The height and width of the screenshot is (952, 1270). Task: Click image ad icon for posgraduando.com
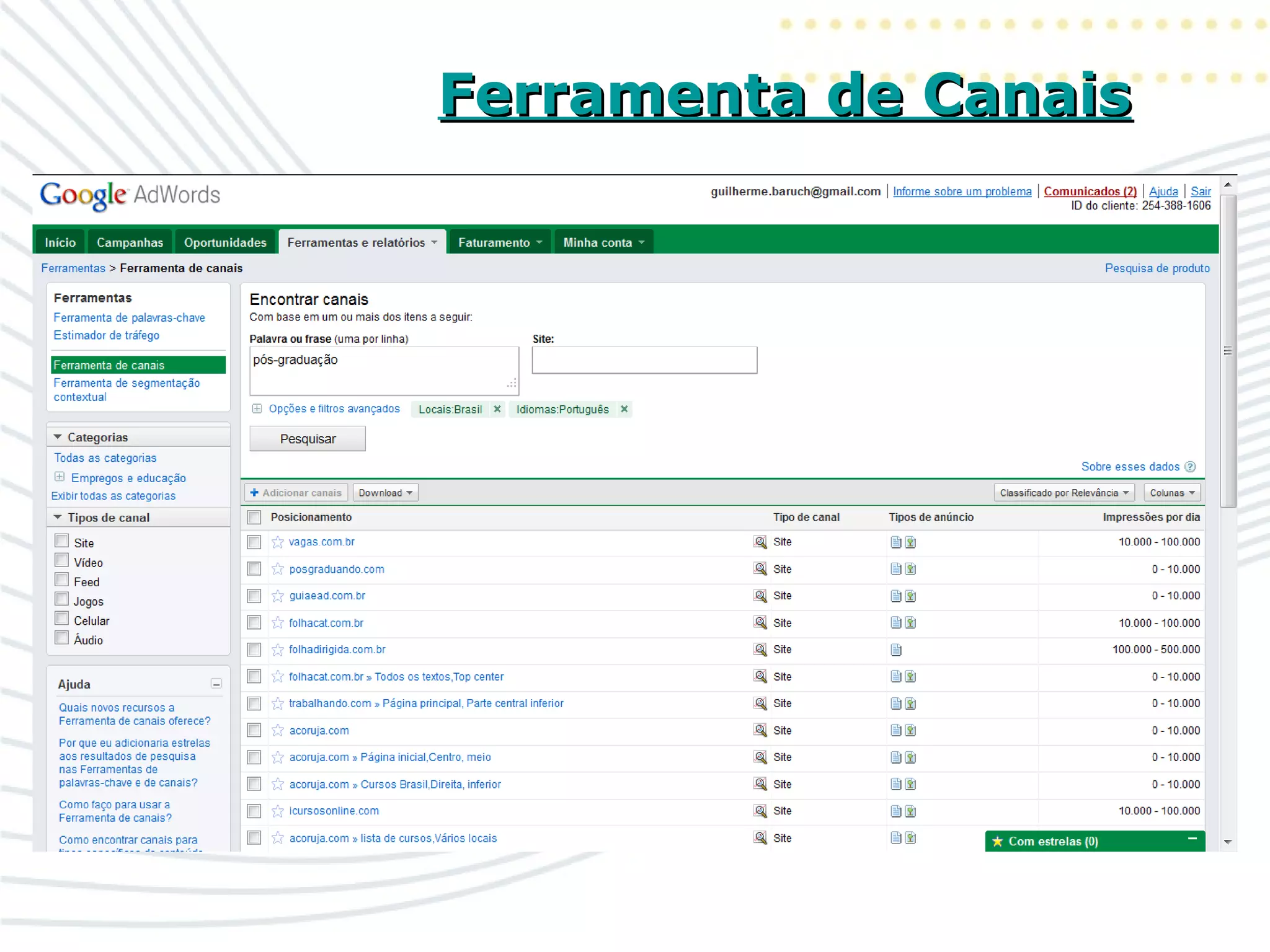[910, 569]
